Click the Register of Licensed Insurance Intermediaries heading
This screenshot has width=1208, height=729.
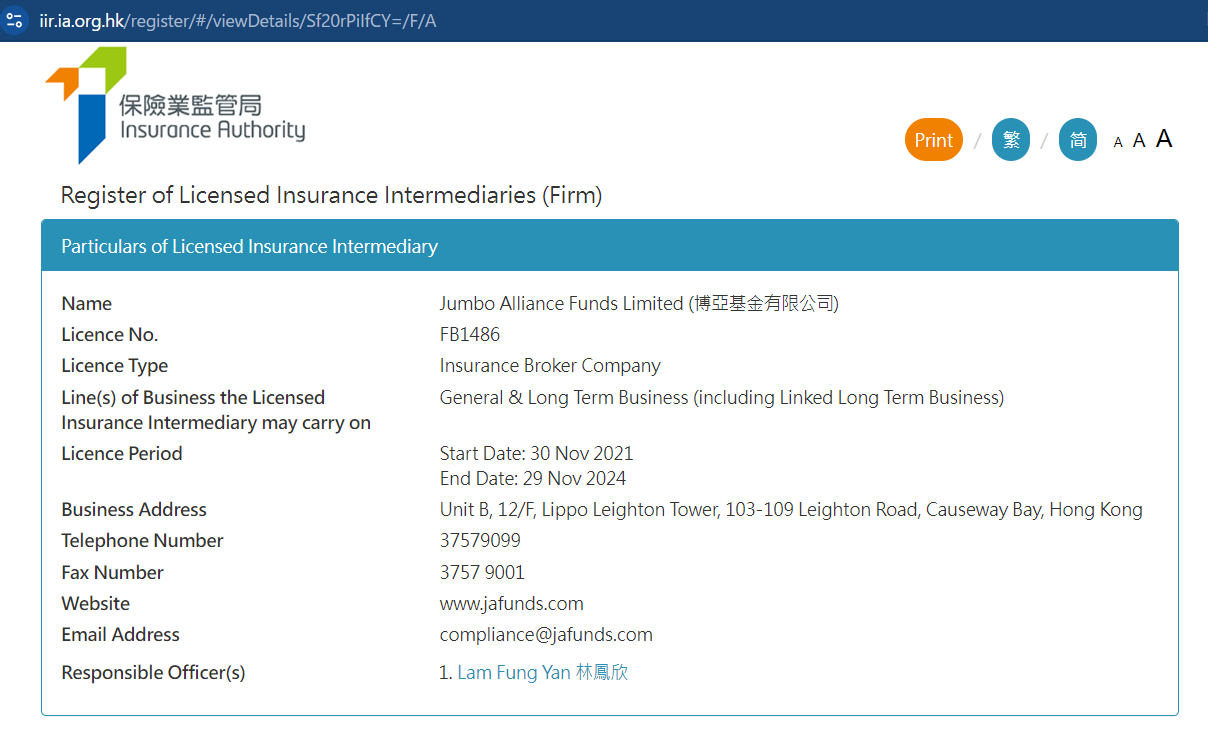pyautogui.click(x=331, y=195)
